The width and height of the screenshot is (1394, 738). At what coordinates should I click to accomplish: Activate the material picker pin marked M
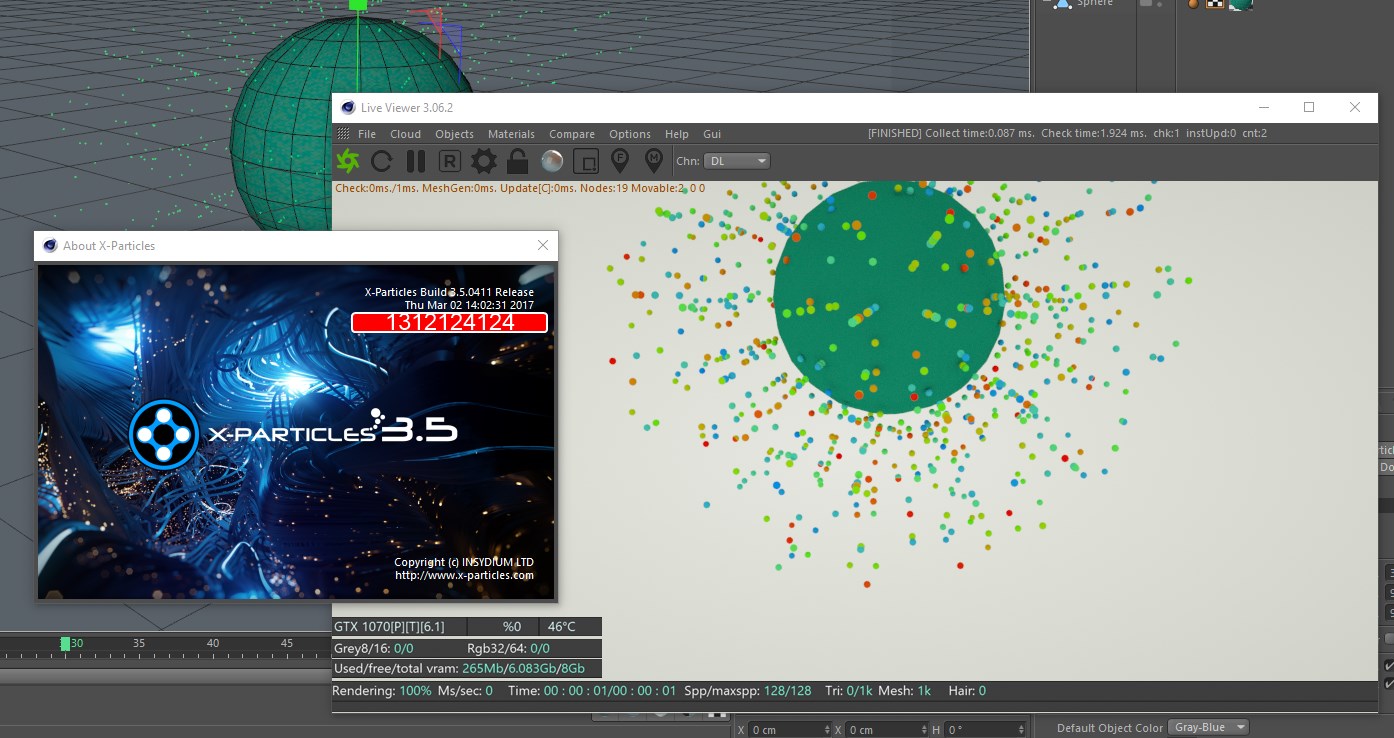(654, 159)
